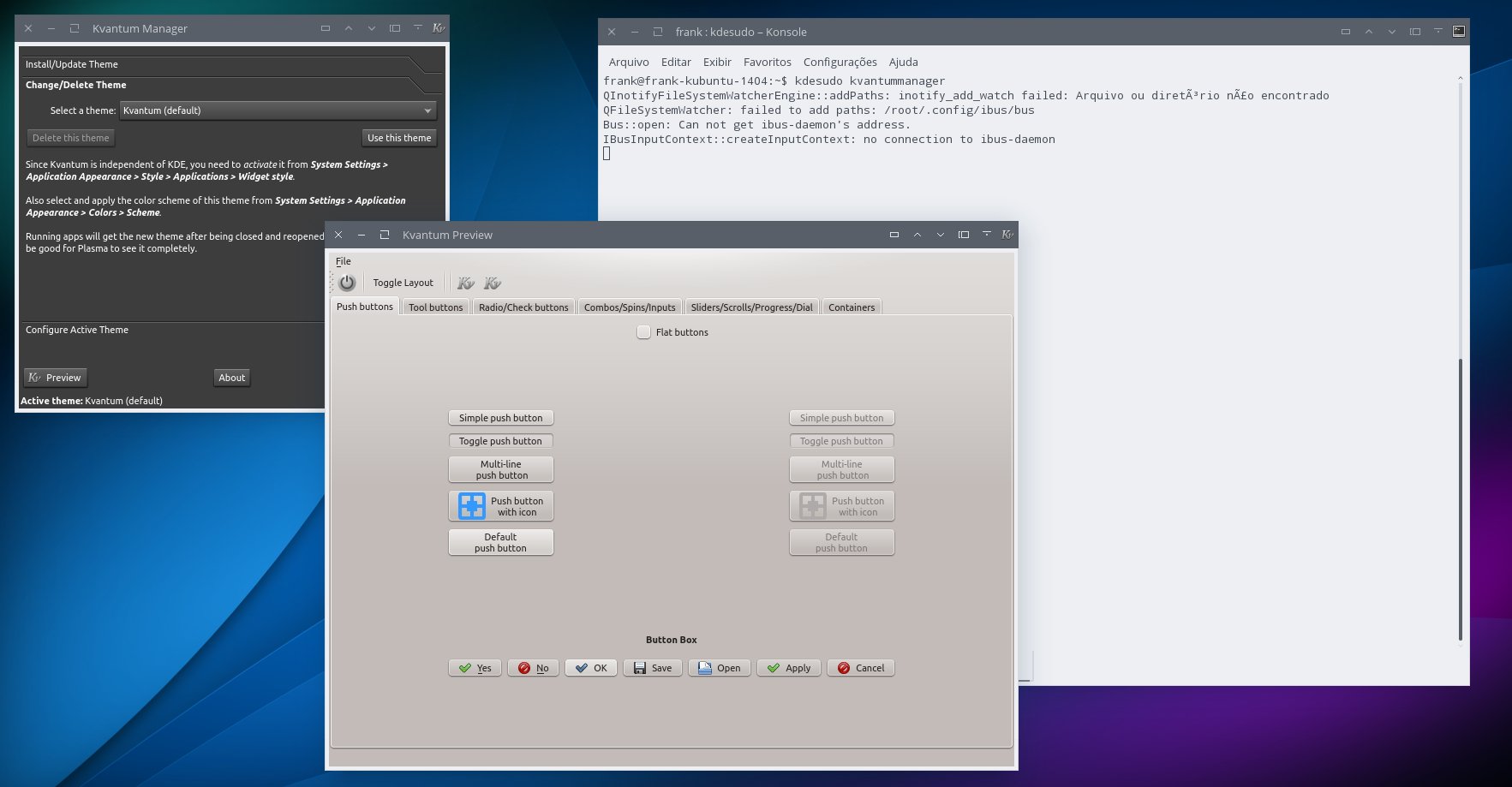Open File menu in Kvantum Preview
Image resolution: width=1512 pixels, height=787 pixels.
tap(344, 261)
